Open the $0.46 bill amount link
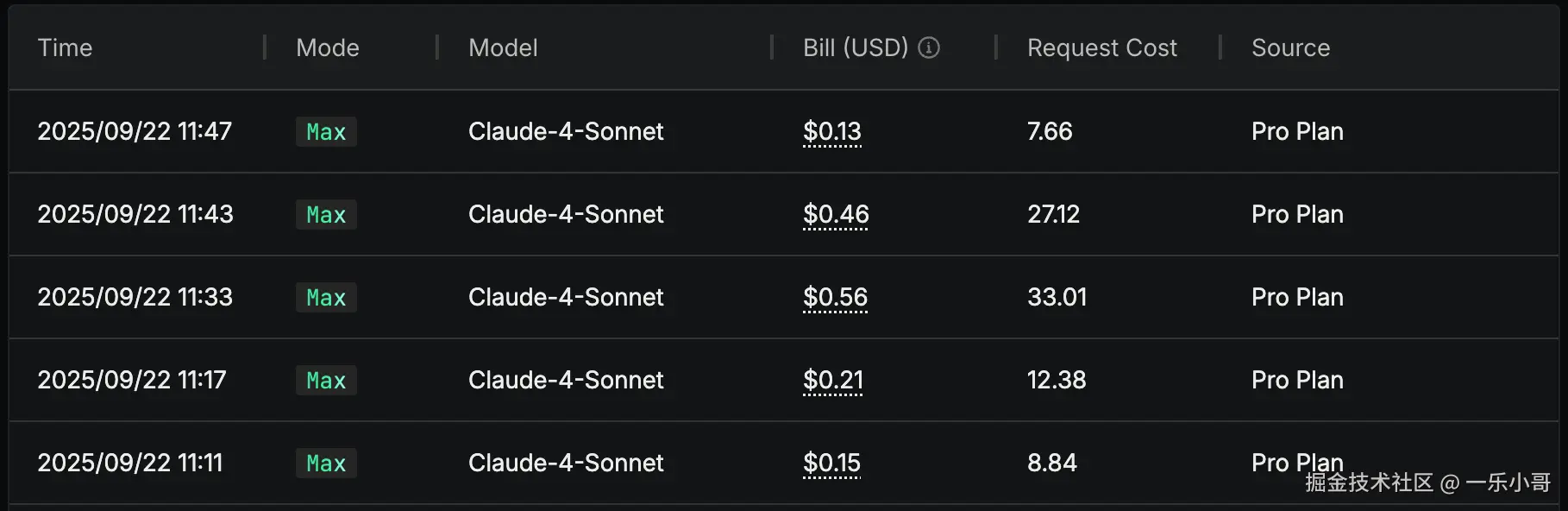 pos(836,214)
